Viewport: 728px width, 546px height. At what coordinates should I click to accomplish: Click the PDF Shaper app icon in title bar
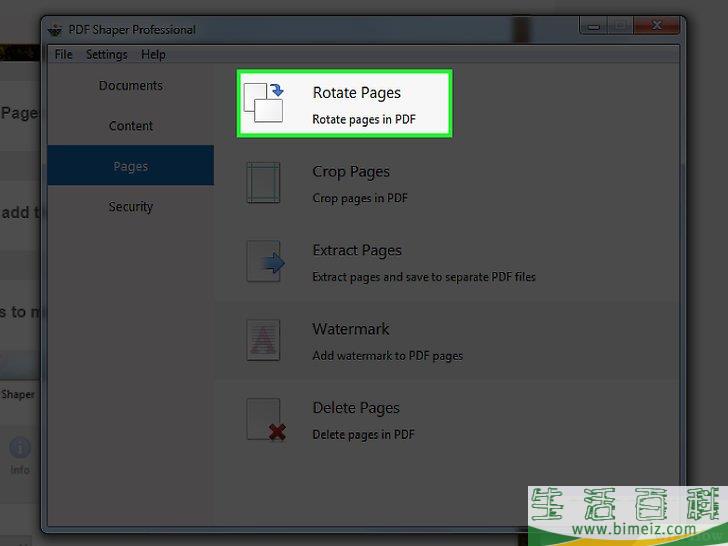(55, 30)
